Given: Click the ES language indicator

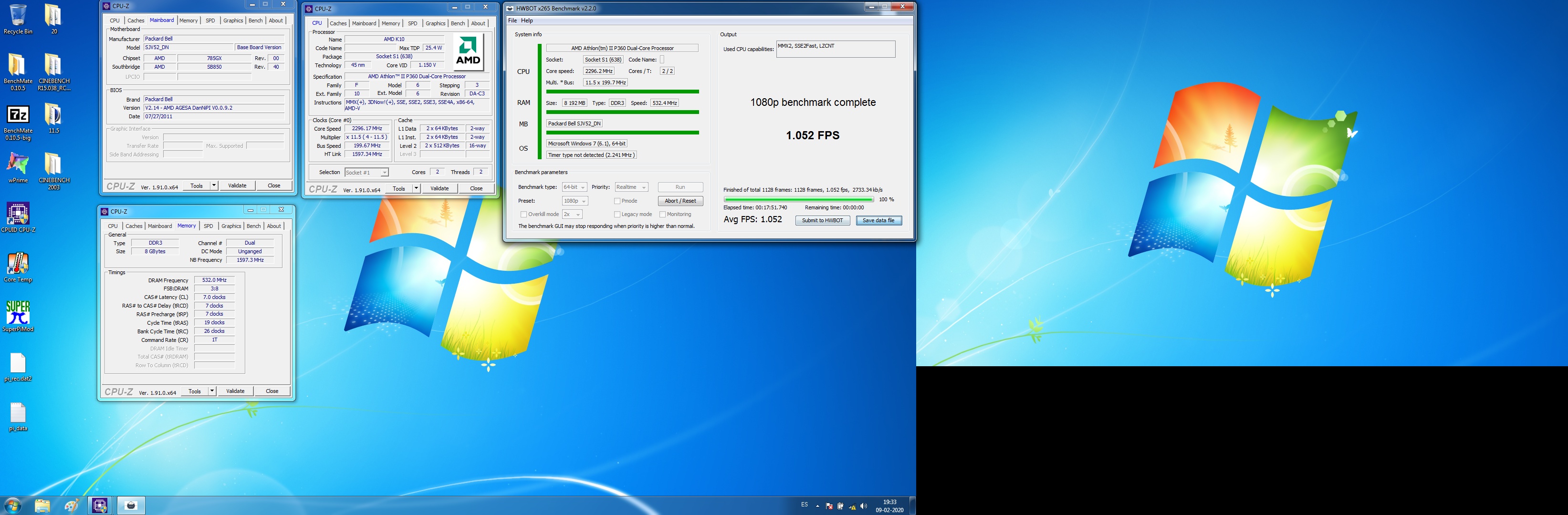Looking at the screenshot, I should pos(805,505).
